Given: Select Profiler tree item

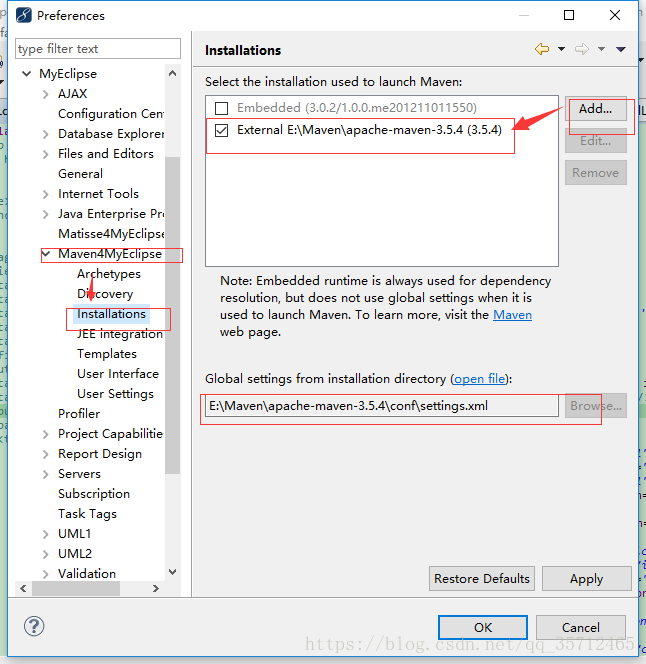Looking at the screenshot, I should (x=79, y=414).
